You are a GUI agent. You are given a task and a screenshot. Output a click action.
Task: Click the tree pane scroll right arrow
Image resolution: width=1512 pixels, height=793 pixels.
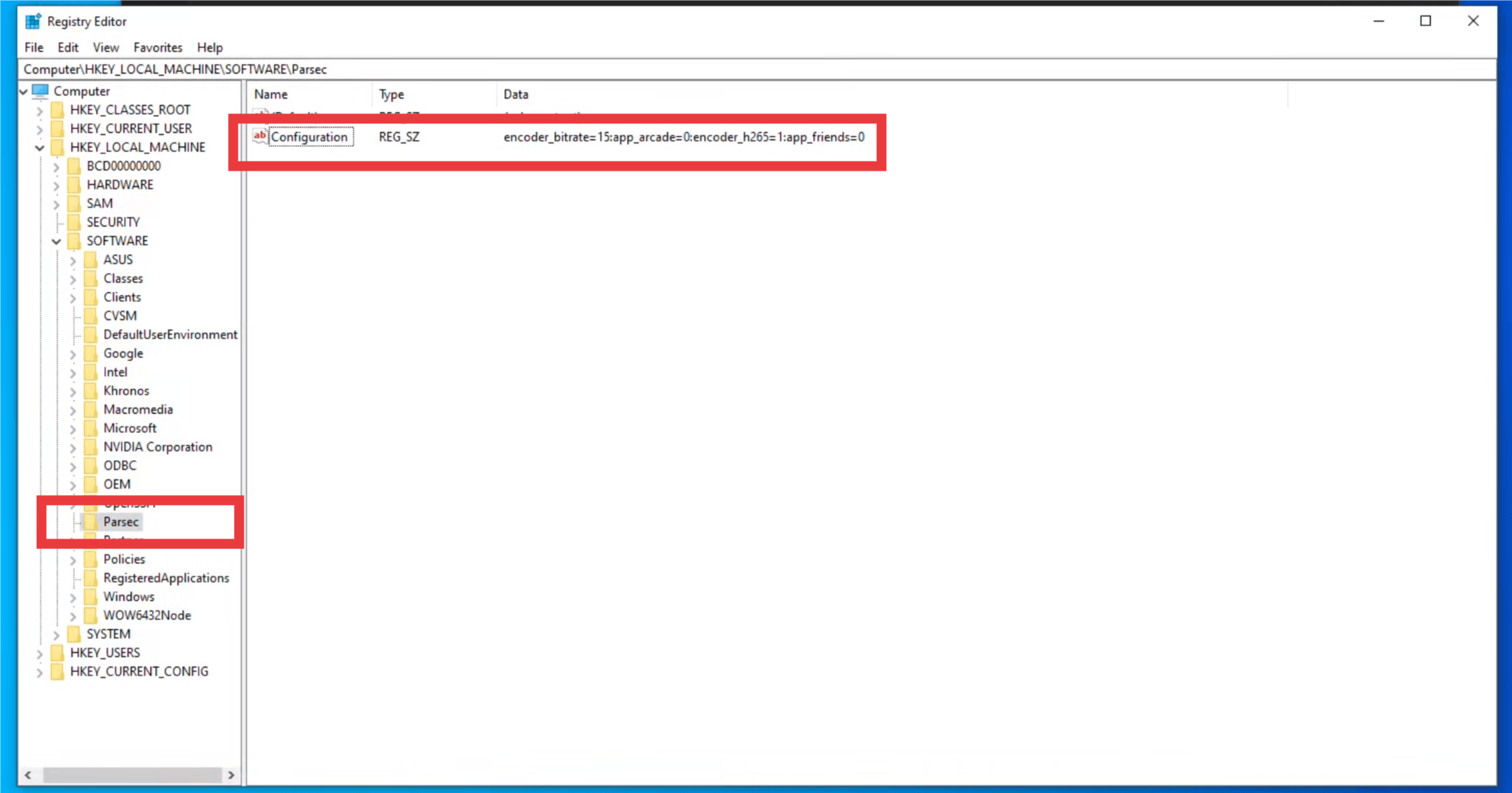click(x=231, y=775)
